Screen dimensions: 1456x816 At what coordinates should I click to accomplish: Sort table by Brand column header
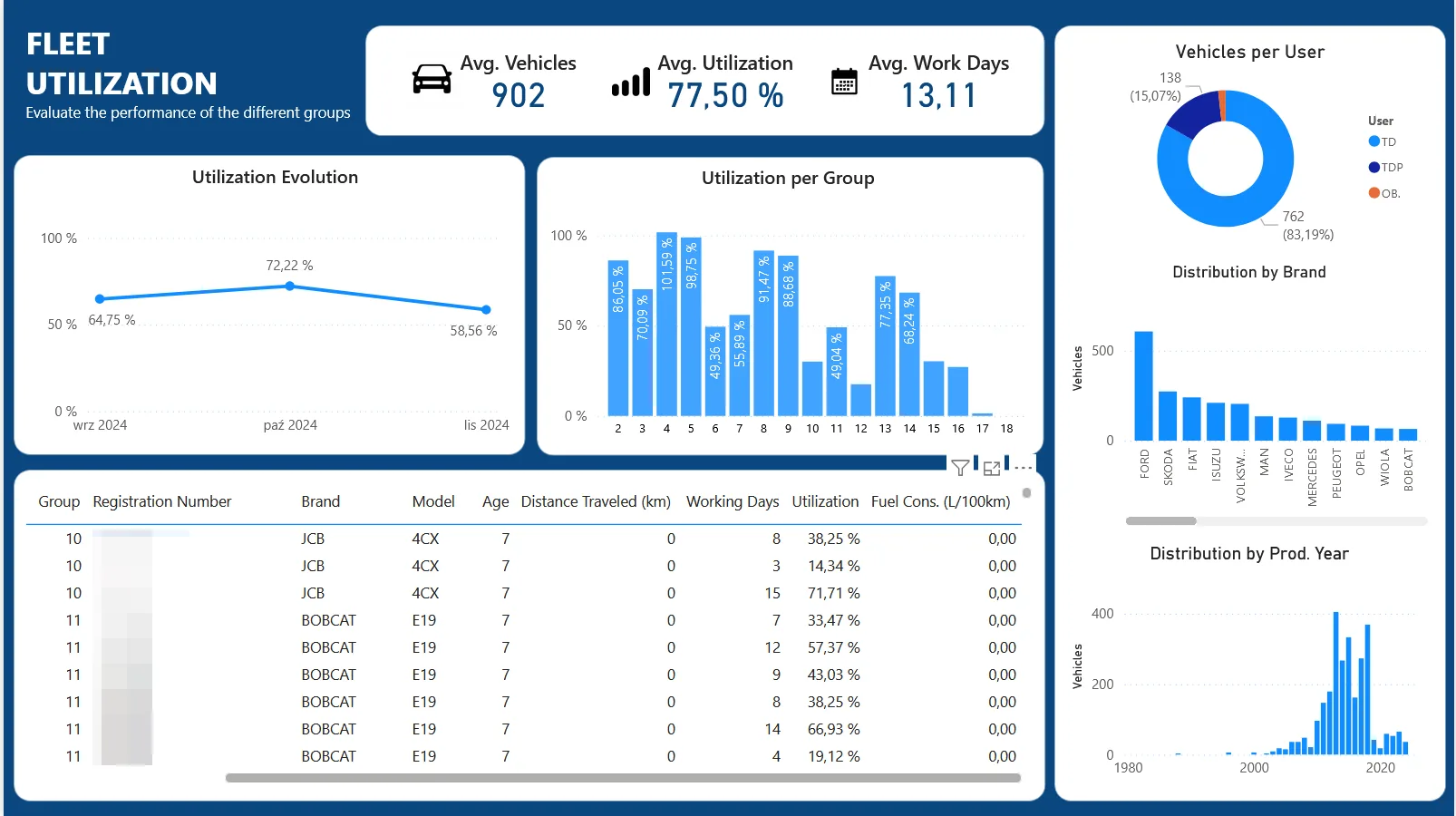pyautogui.click(x=321, y=501)
